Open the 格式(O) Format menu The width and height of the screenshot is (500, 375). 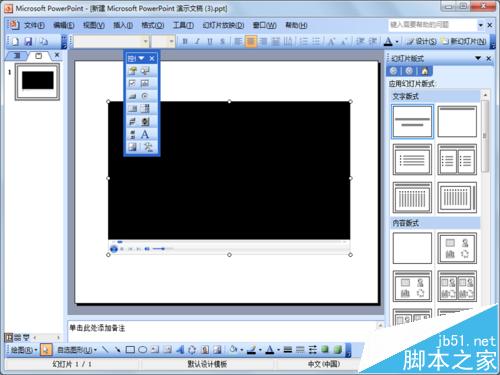click(x=153, y=25)
